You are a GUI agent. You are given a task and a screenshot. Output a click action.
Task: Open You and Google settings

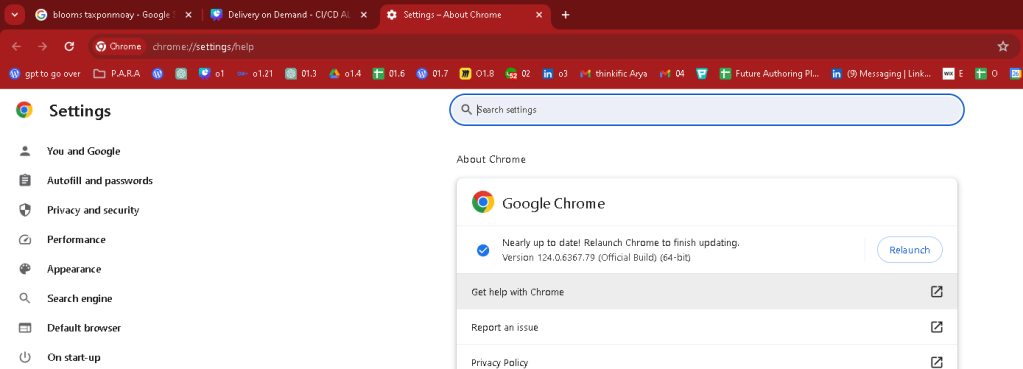pyautogui.click(x=84, y=151)
